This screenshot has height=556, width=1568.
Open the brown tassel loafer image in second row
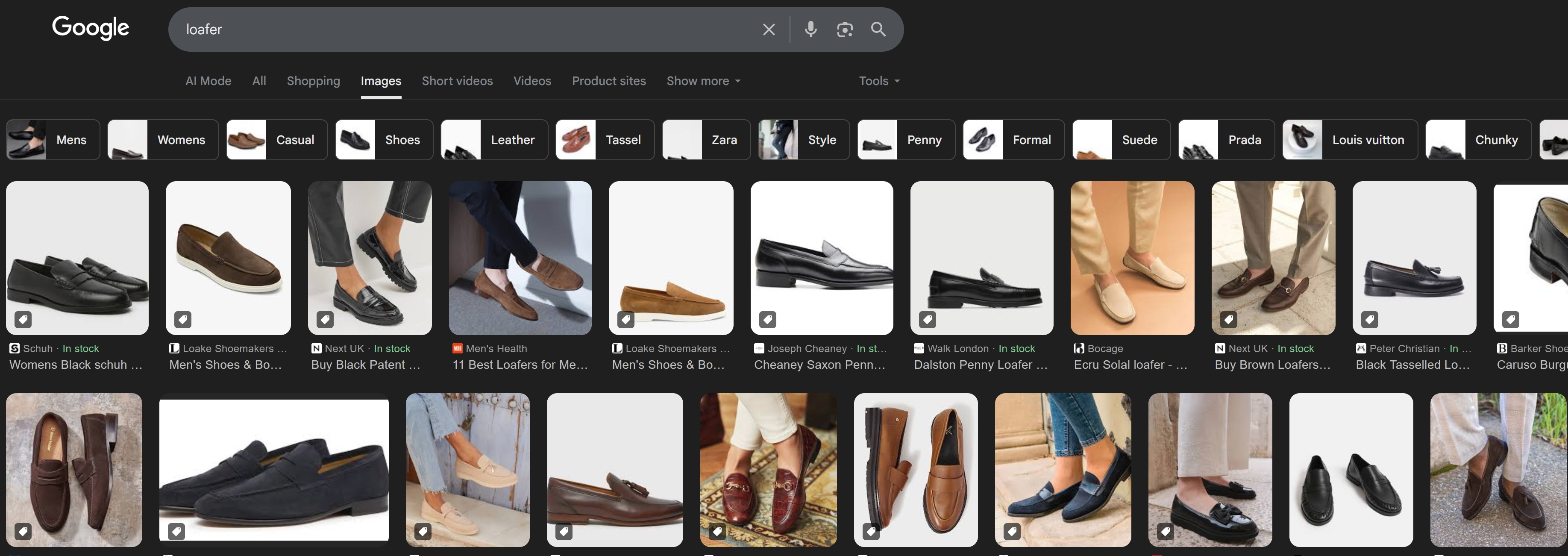(615, 470)
